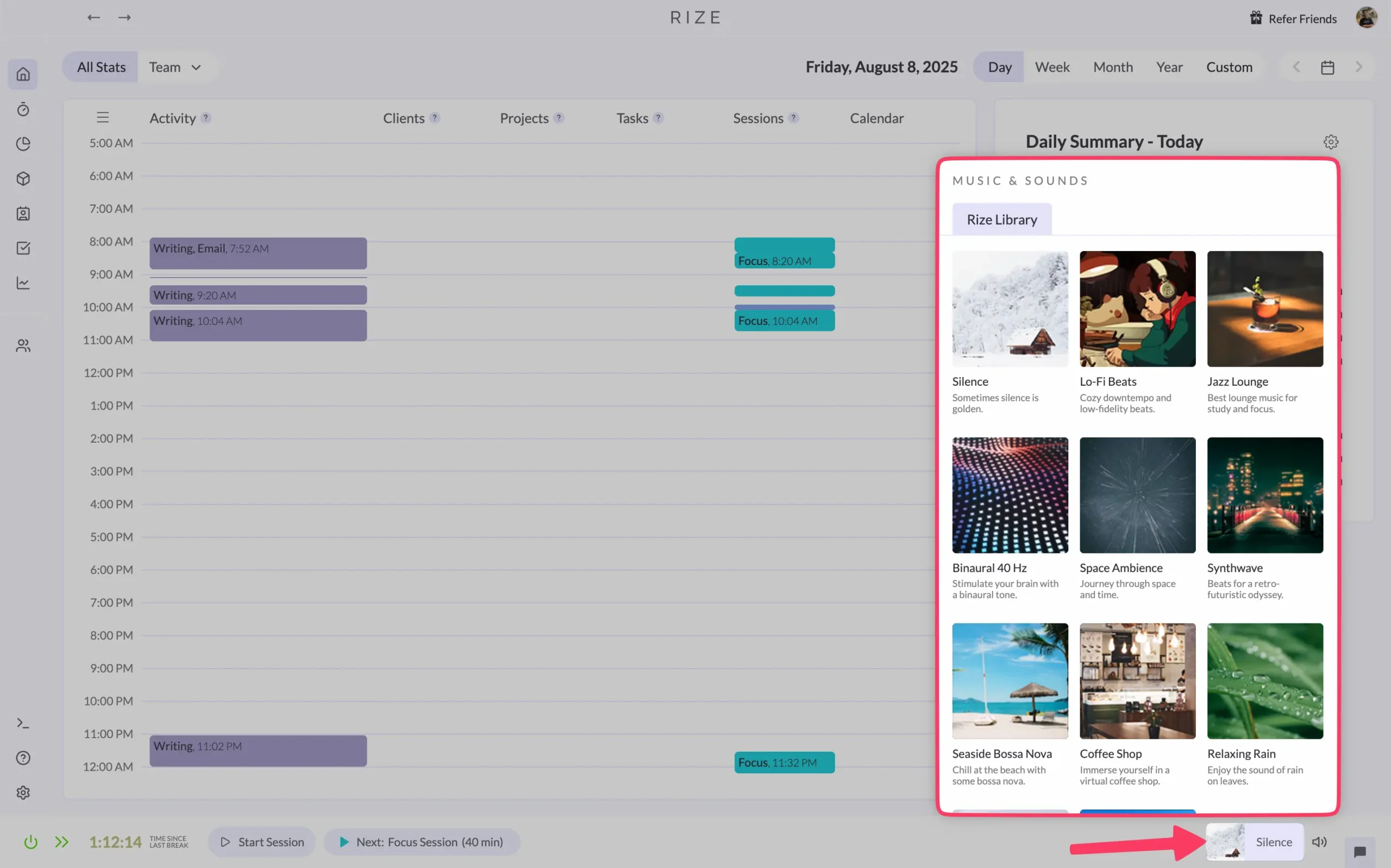1391x868 pixels.
Task: Switch to the Day view
Action: tap(999, 67)
